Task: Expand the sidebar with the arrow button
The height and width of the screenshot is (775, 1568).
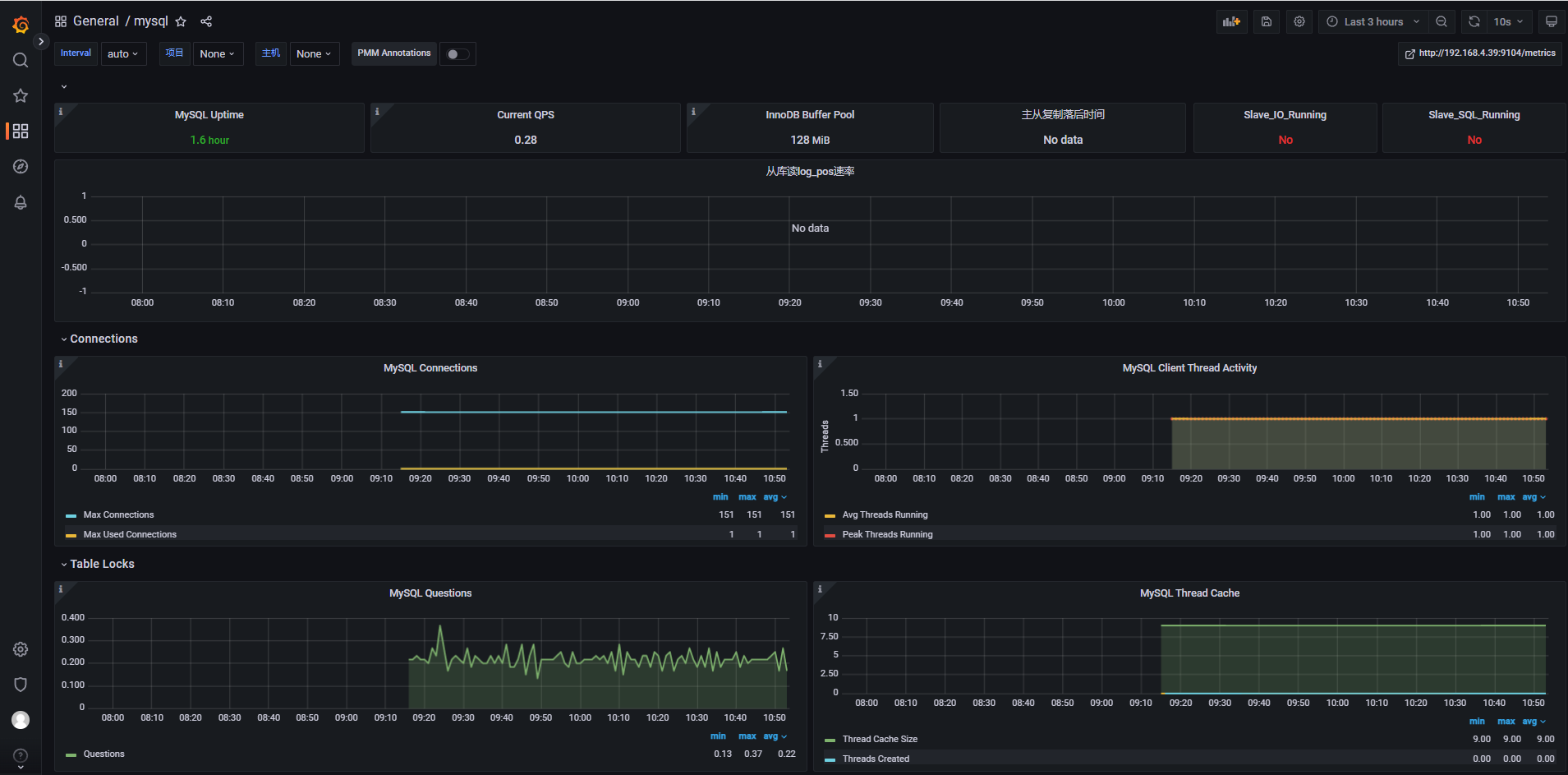Action: (41, 41)
